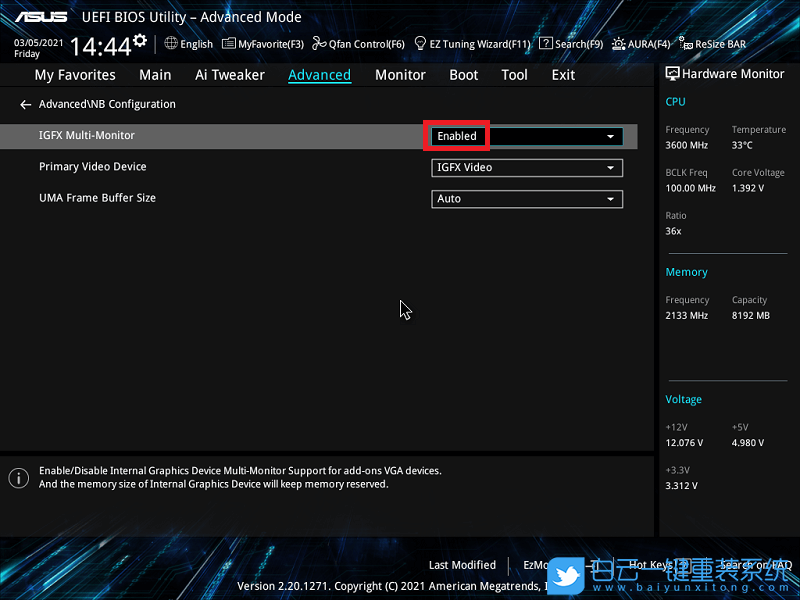Click the info icon beside the help description

[x=18, y=477]
